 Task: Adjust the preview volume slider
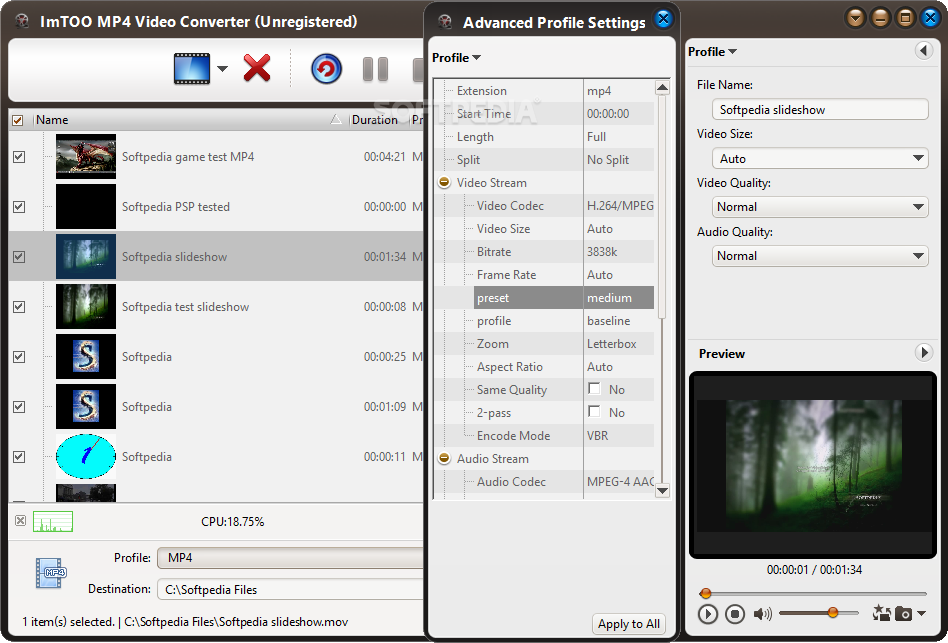pos(833,613)
